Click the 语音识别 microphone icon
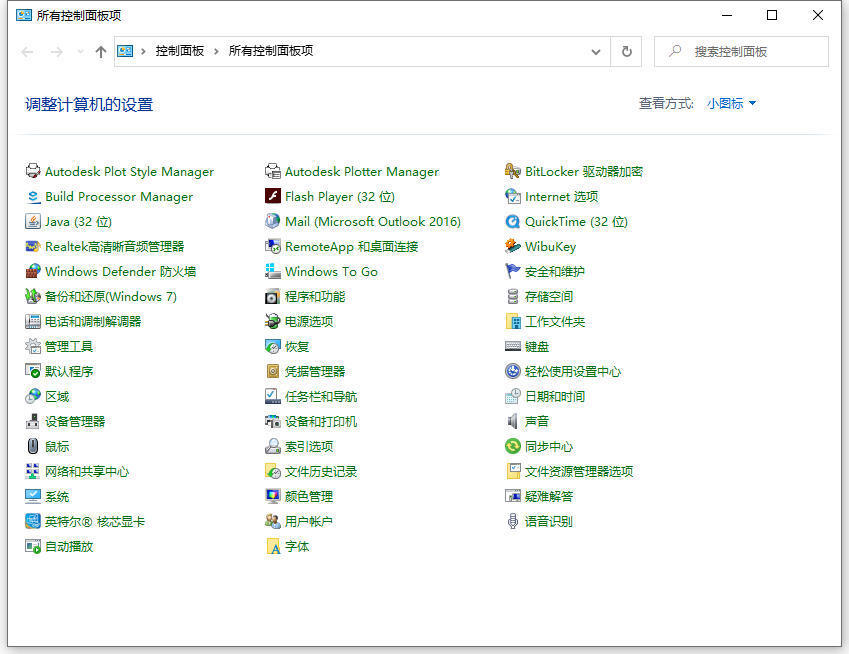 [513, 521]
